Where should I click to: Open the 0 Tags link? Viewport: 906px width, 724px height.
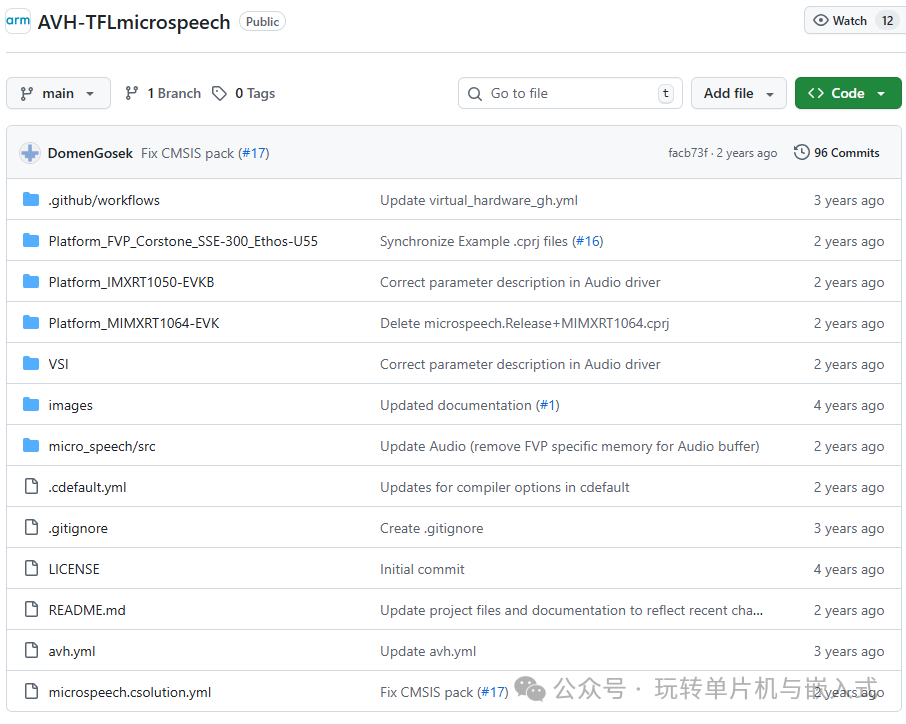[243, 93]
